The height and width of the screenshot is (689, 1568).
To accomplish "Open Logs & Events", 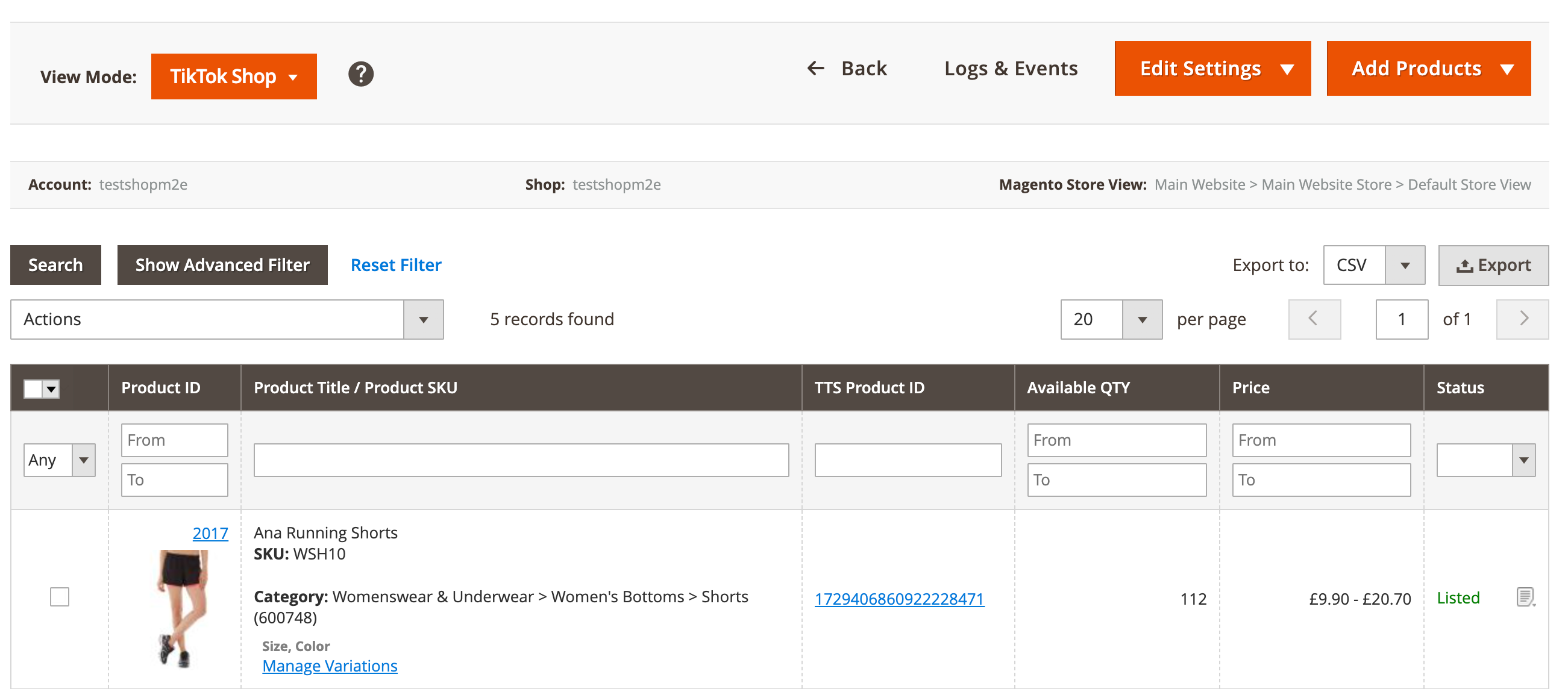I will pos(1011,69).
